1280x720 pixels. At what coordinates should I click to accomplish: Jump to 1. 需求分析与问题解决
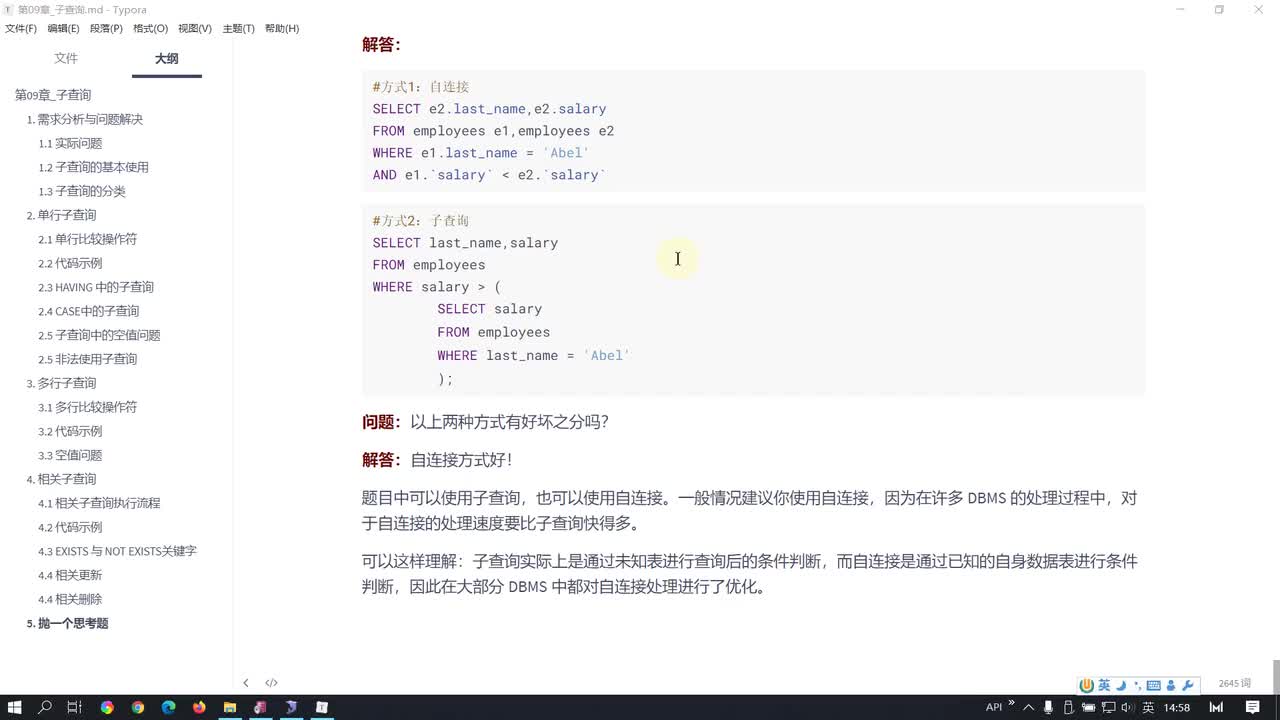(x=85, y=119)
